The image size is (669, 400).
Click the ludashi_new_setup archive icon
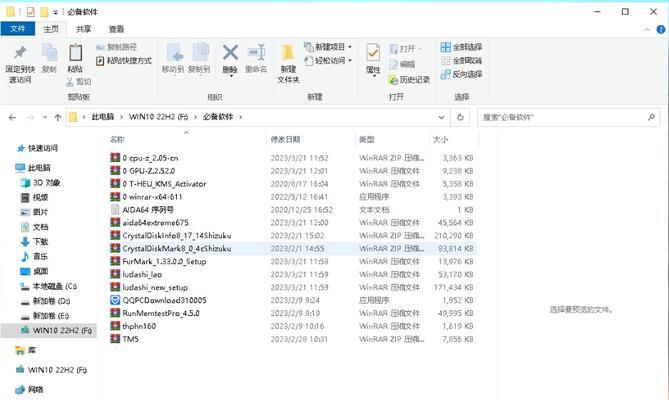tap(115, 287)
